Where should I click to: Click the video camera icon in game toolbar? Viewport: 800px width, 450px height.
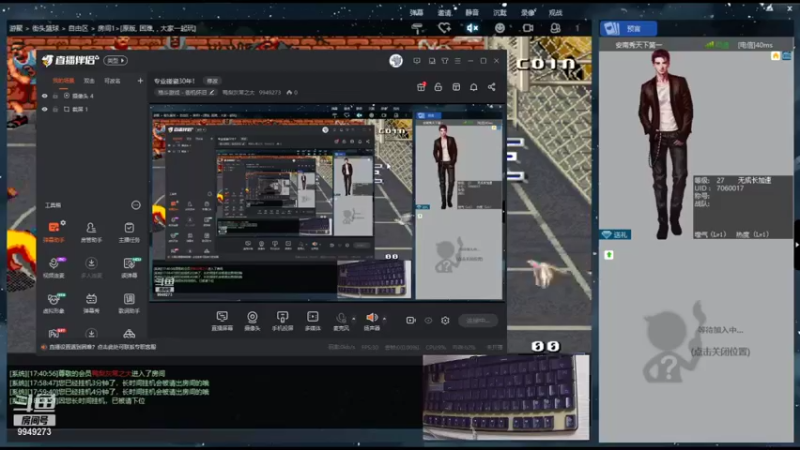528,28
